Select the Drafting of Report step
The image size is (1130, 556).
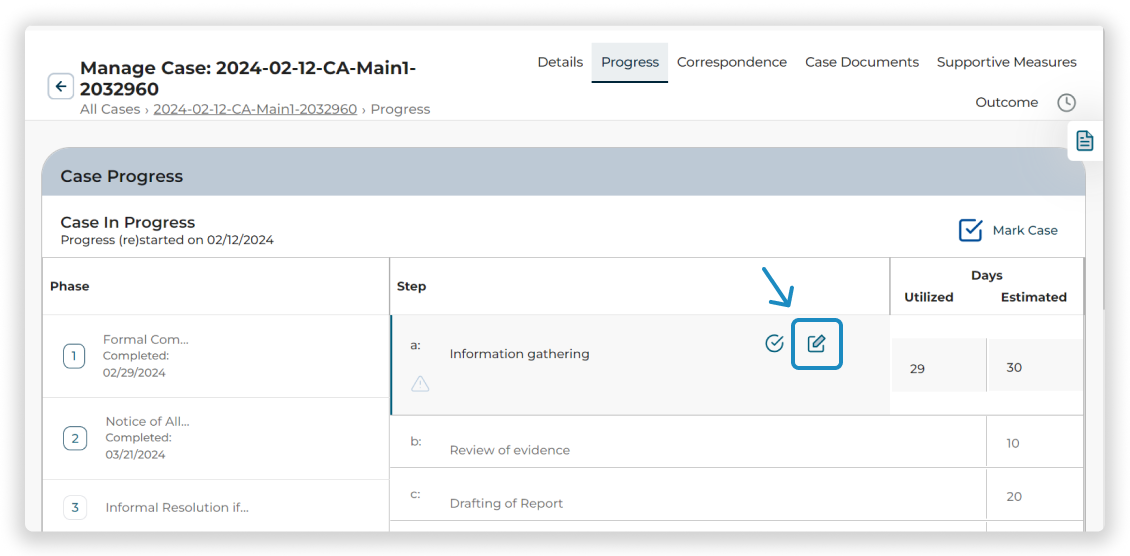[506, 503]
